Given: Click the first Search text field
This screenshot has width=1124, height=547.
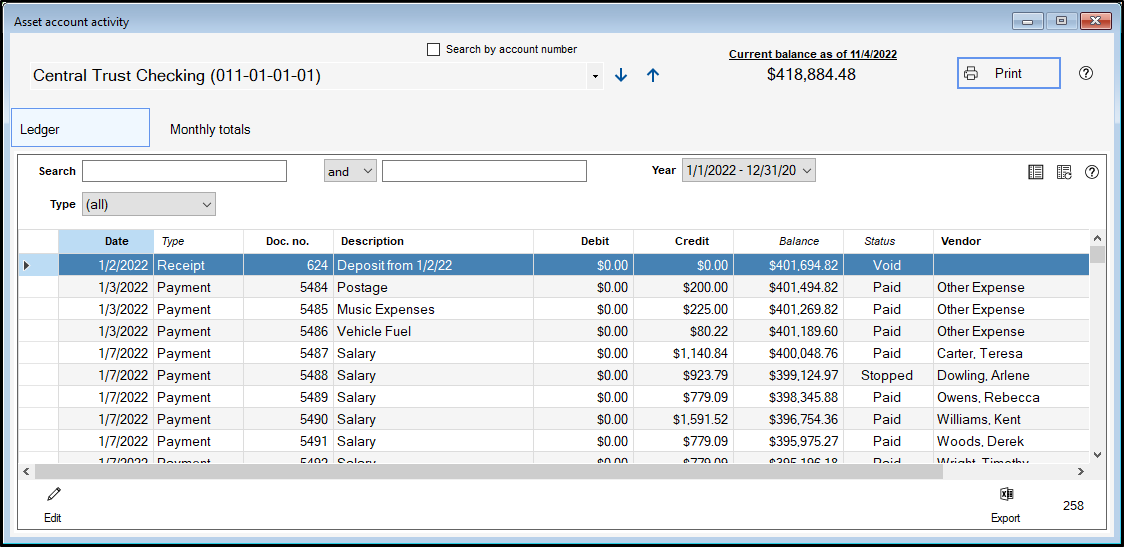Looking at the screenshot, I should 184,171.
